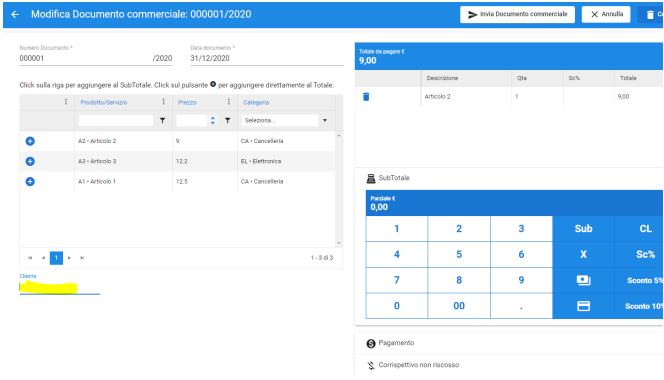Open the first column options menu
This screenshot has height=380, width=664.
point(66,102)
